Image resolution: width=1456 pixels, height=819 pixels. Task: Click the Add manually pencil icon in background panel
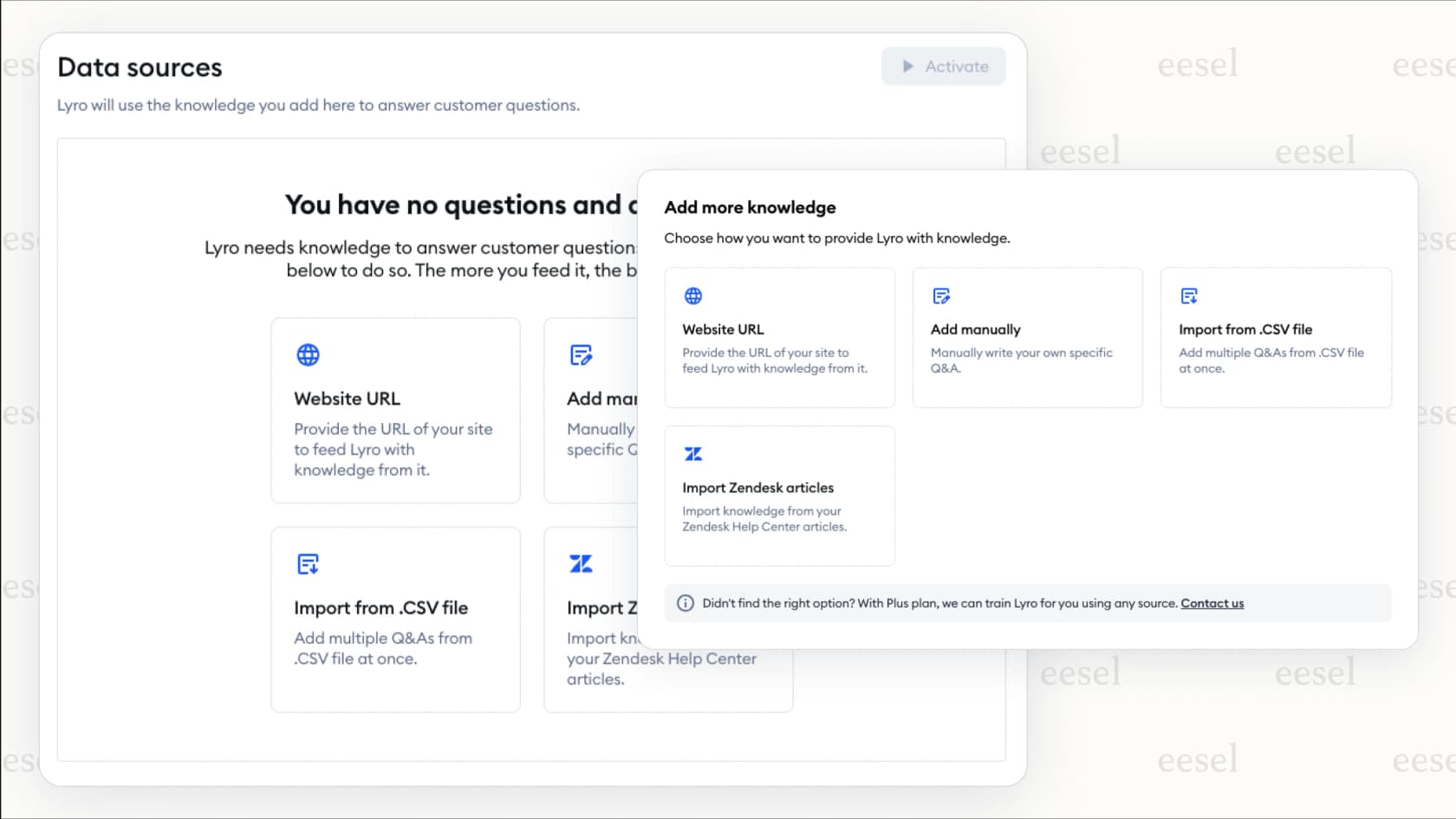click(x=581, y=354)
